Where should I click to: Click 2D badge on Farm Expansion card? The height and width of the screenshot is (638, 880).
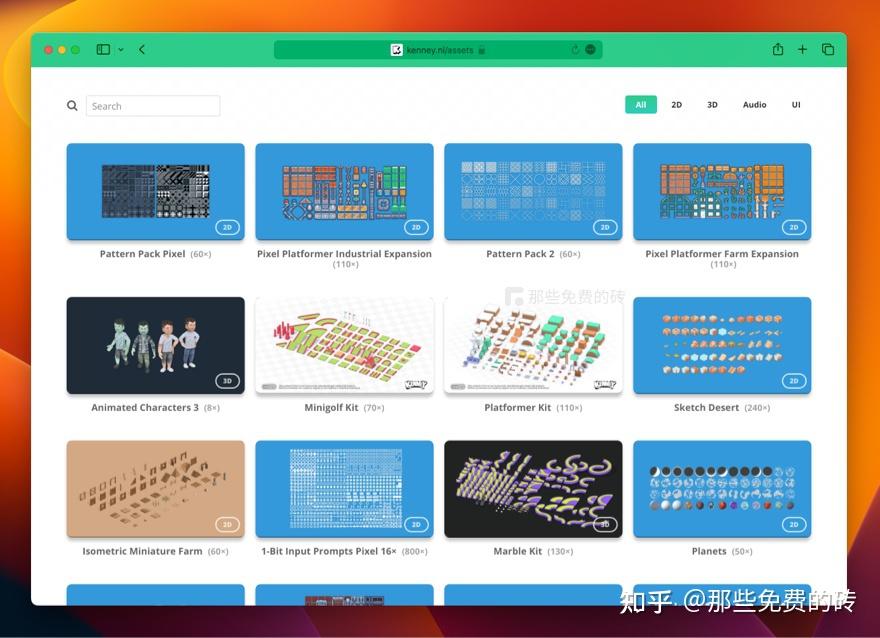coord(794,227)
